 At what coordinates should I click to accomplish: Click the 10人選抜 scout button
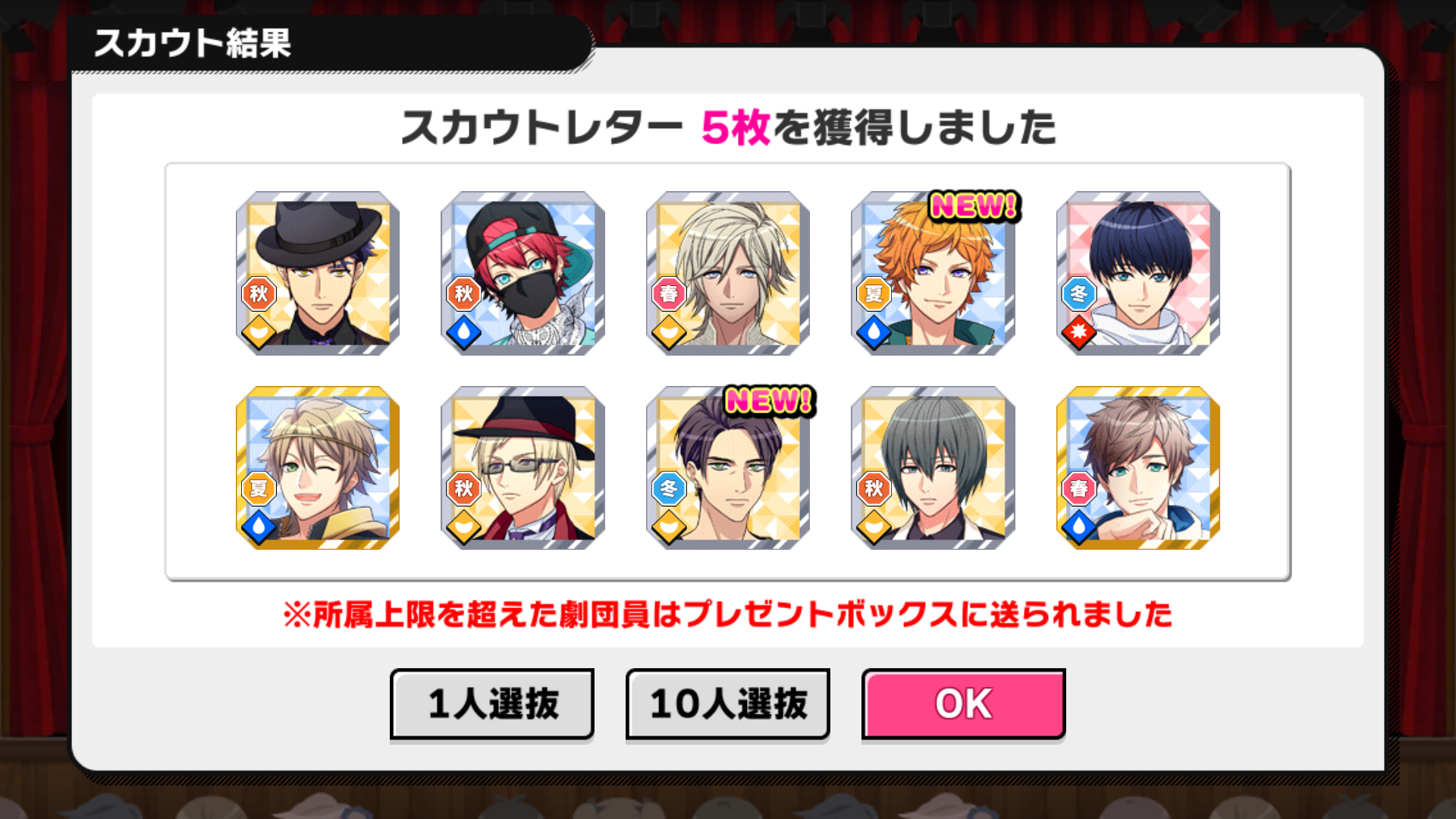(x=728, y=704)
